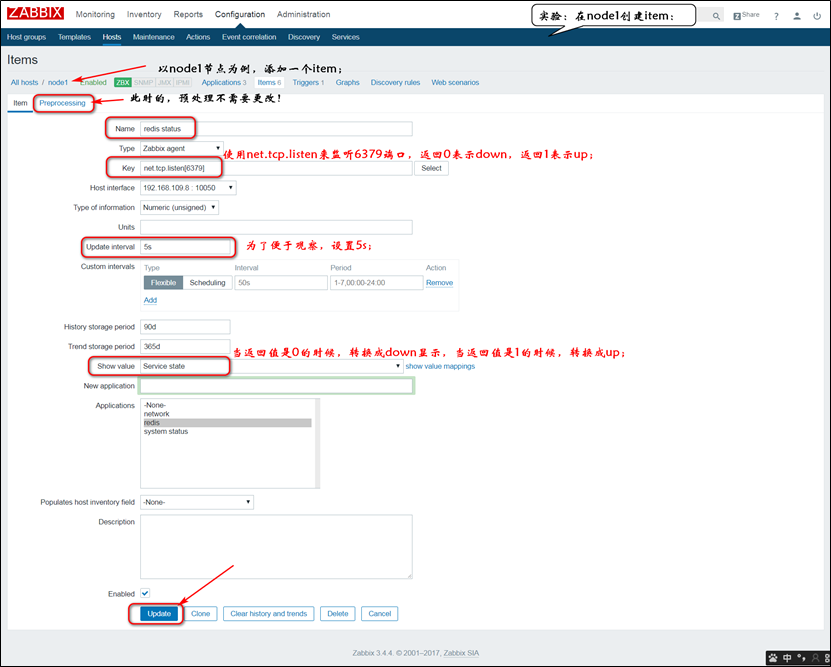This screenshot has width=831, height=667.
Task: Open the Web scenarios link
Action: point(455,83)
